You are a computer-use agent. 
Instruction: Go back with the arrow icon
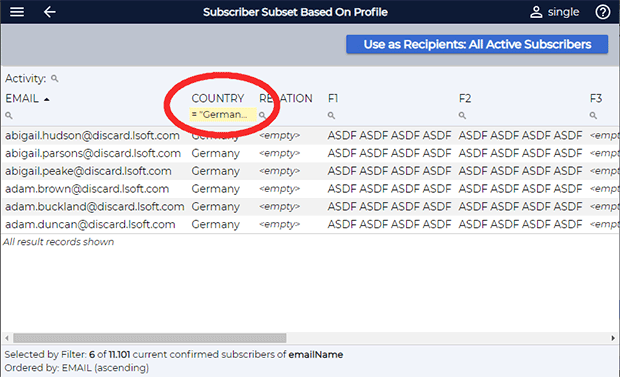point(49,12)
